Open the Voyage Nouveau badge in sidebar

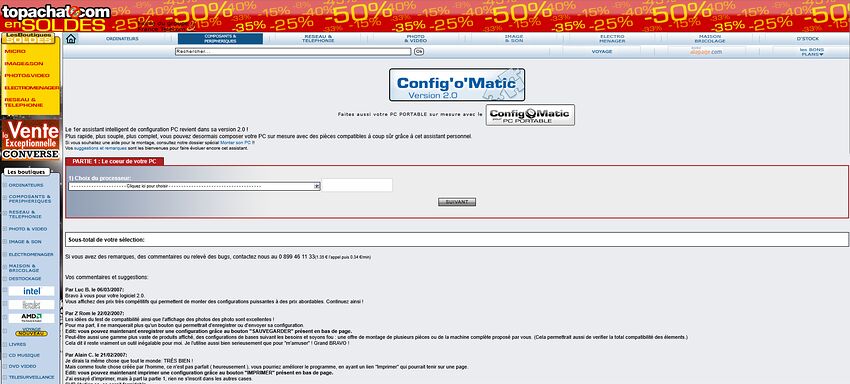point(31,331)
